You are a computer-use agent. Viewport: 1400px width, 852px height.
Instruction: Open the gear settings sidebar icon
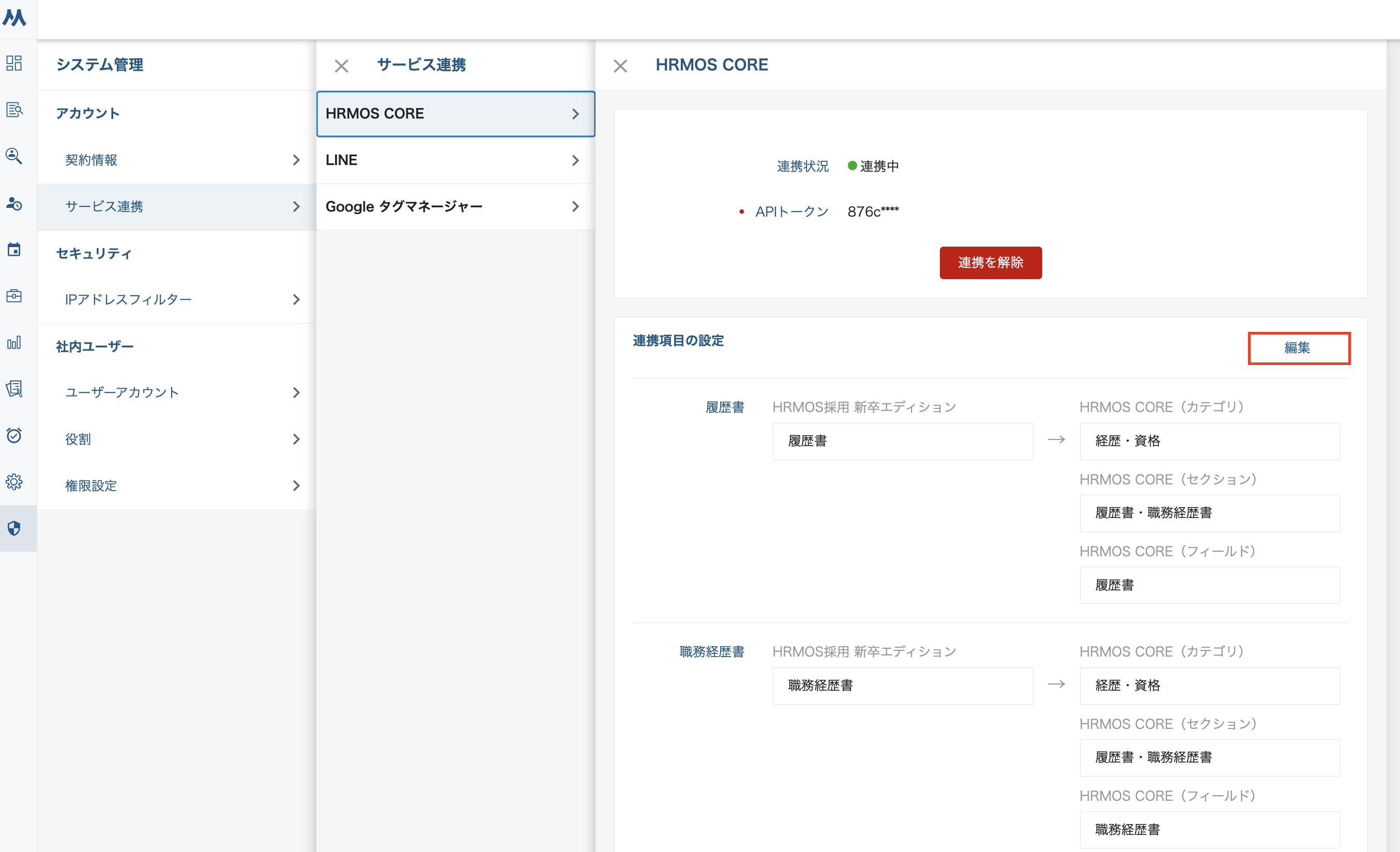[x=14, y=482]
